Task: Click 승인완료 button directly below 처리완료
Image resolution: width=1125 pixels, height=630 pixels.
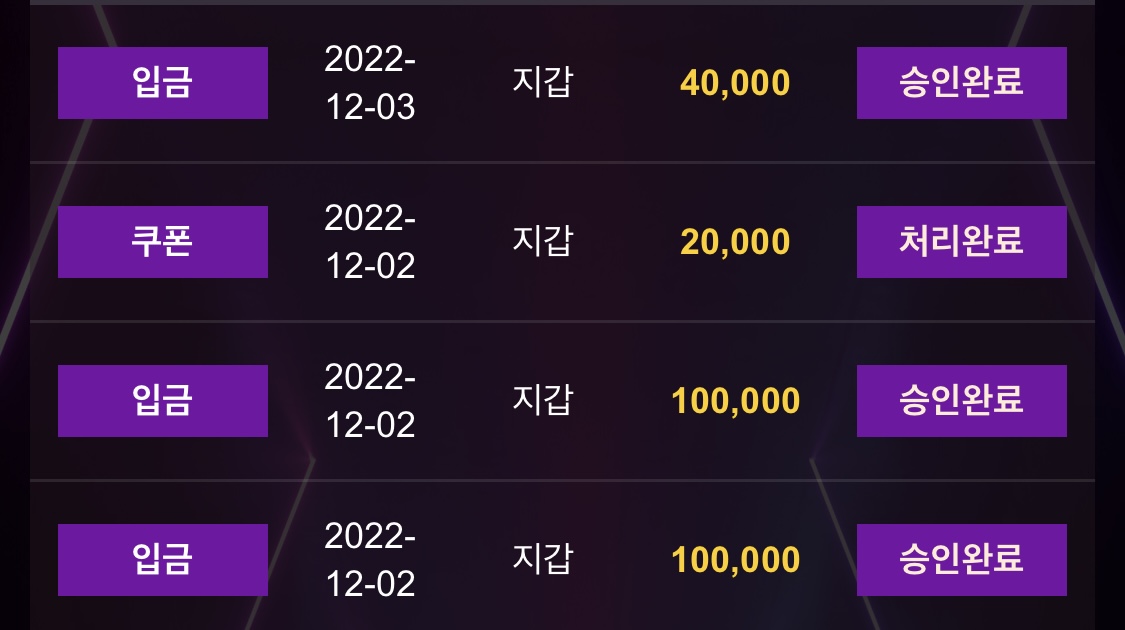Action: (x=961, y=401)
